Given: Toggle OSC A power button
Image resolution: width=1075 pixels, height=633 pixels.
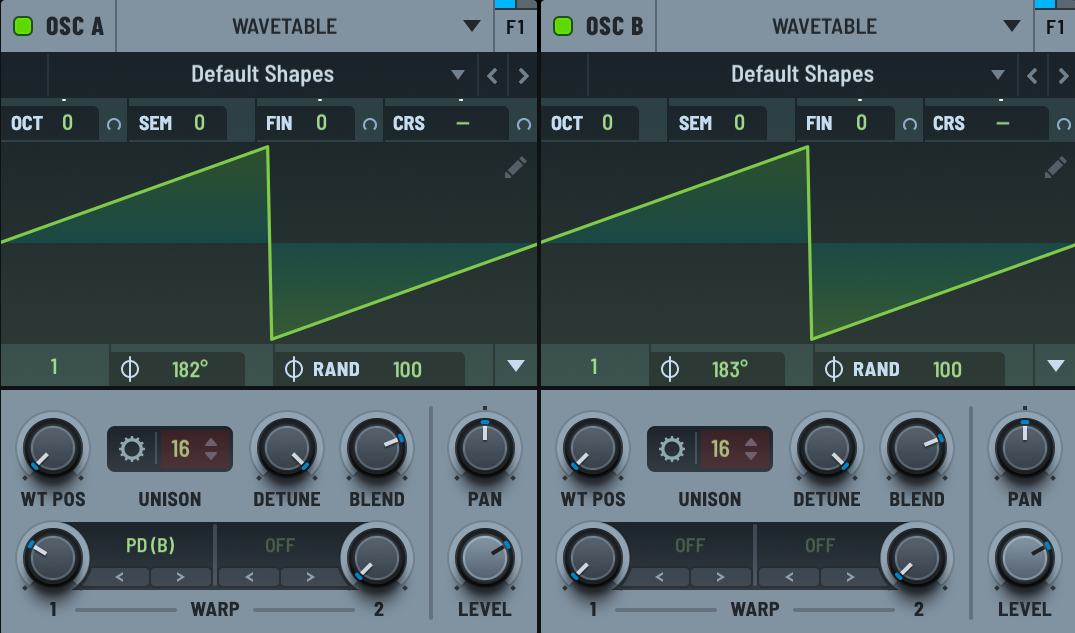Looking at the screenshot, I should (x=23, y=27).
